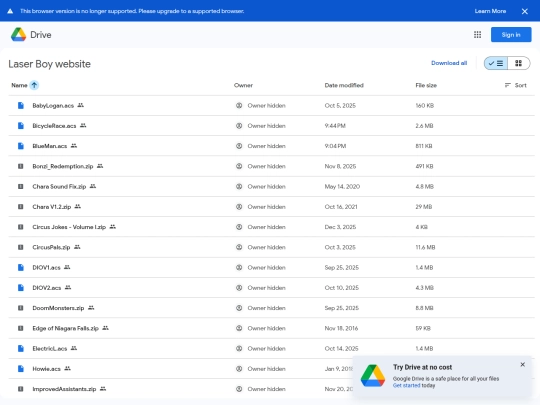The height and width of the screenshot is (405, 540).
Task: Click the Laser Boy website folder title
Action: pyautogui.click(x=50, y=64)
